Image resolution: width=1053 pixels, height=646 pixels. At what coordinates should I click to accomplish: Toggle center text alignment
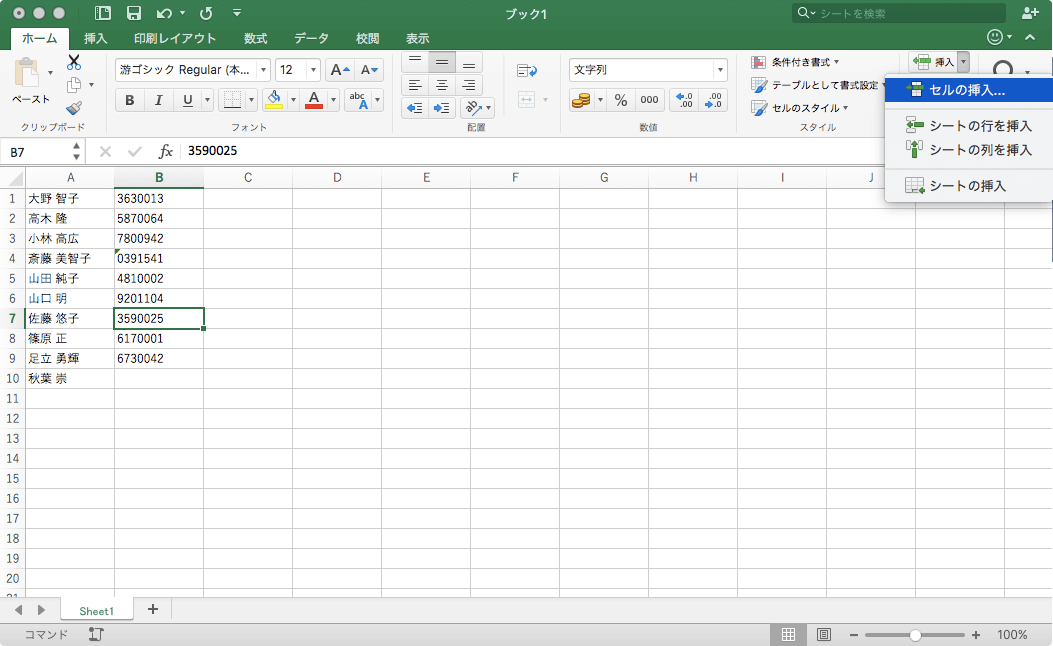[440, 85]
